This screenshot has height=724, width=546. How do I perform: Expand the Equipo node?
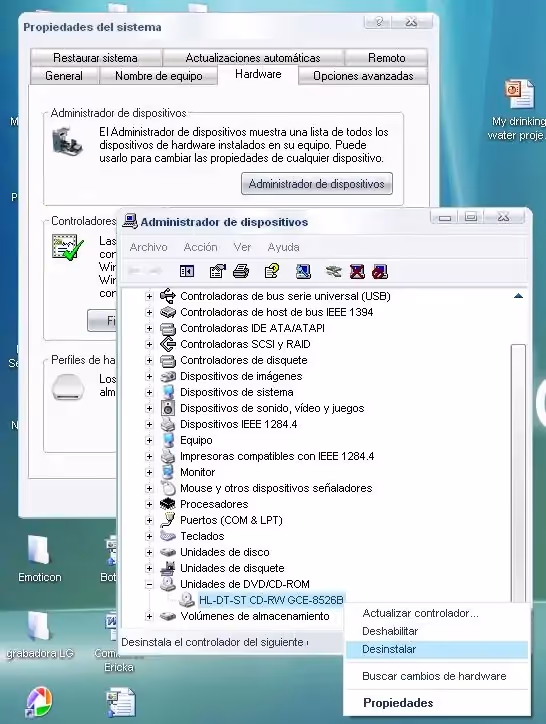149,440
